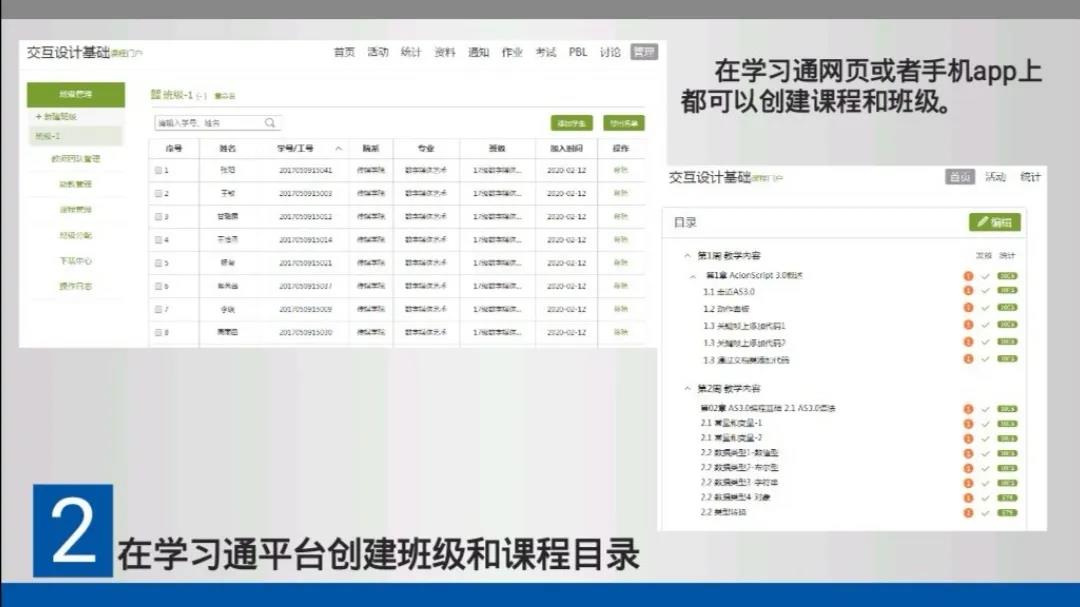The width and height of the screenshot is (1080, 607).
Task: Open the PBL tab in the top navigation
Action: click(578, 52)
